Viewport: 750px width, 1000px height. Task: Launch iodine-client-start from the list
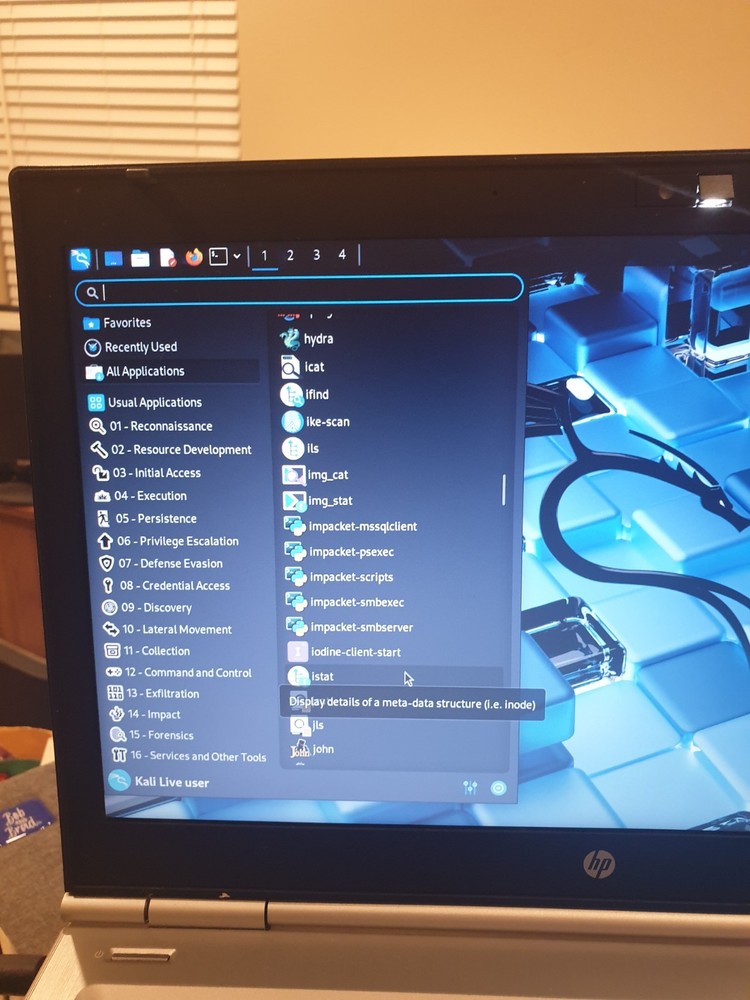pos(395,652)
